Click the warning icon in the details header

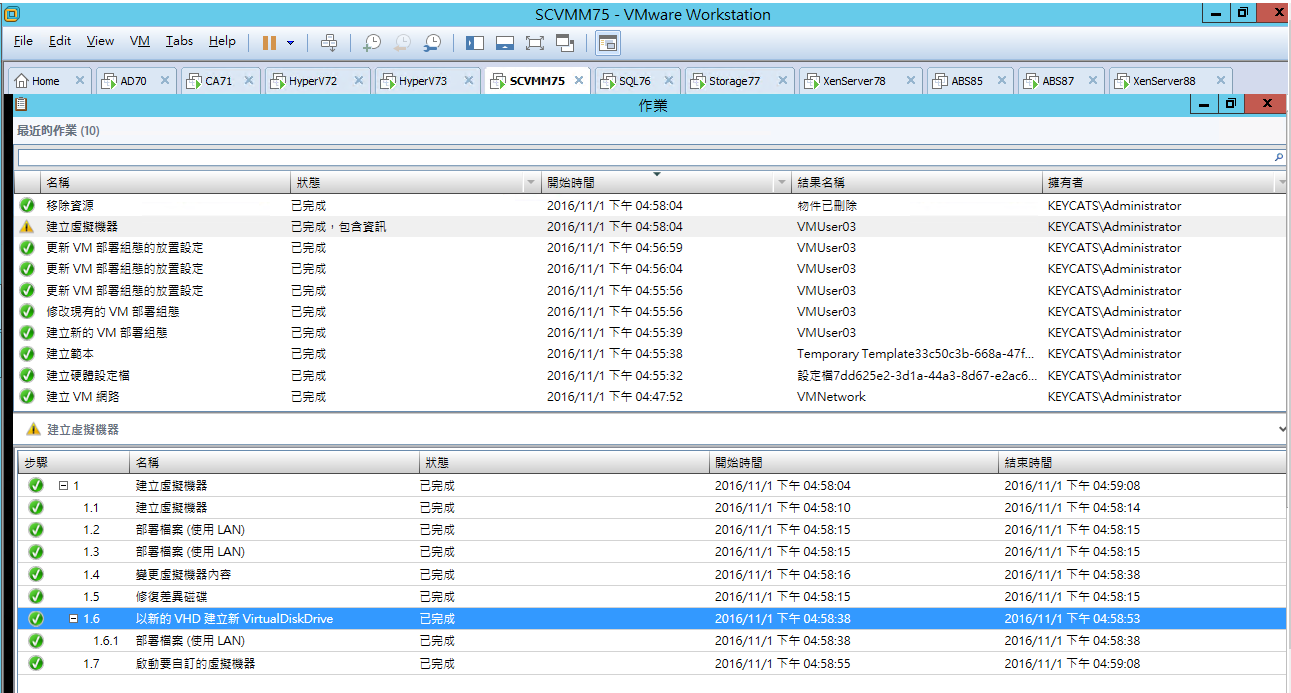pyautogui.click(x=34, y=429)
